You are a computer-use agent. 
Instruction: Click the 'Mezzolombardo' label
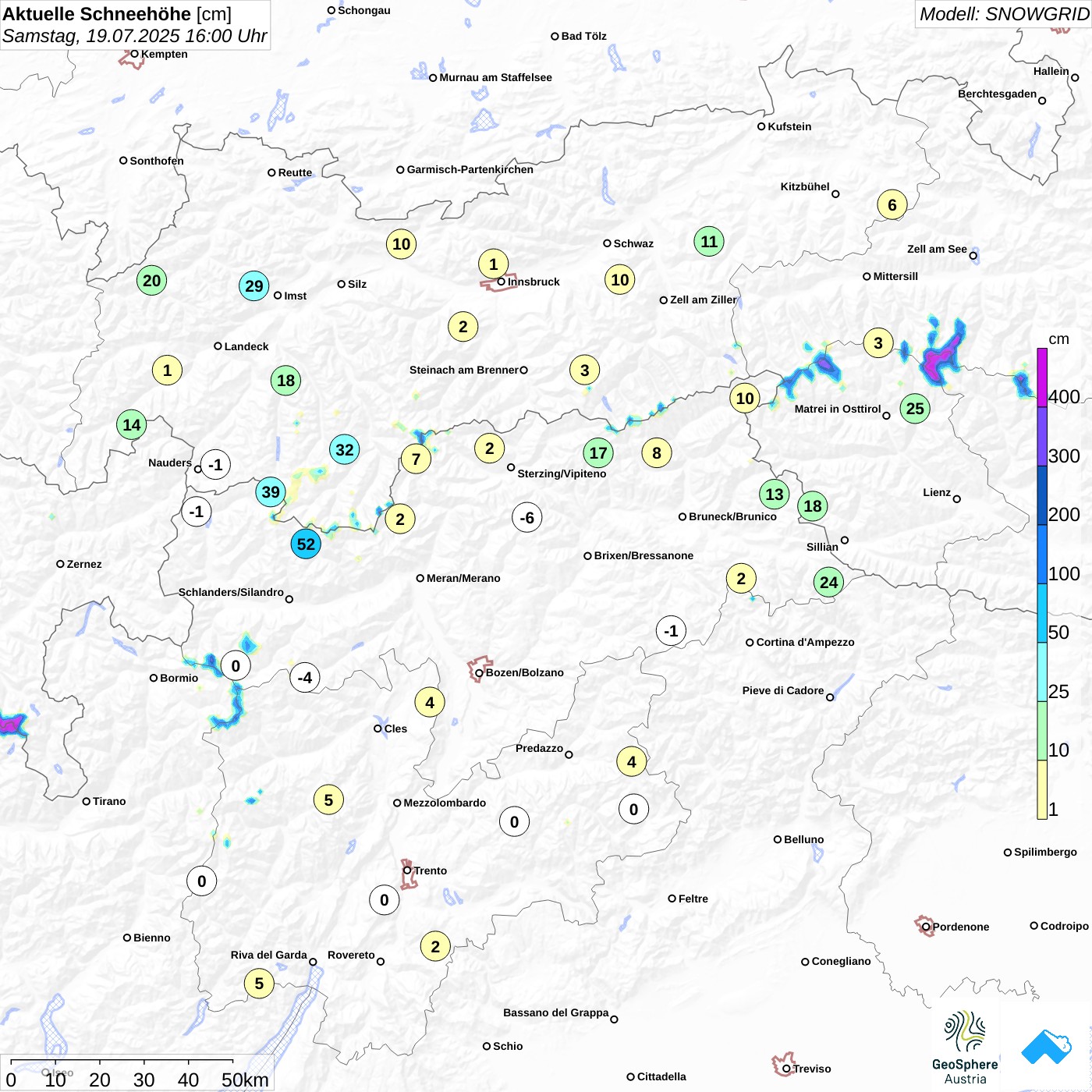coord(445,803)
